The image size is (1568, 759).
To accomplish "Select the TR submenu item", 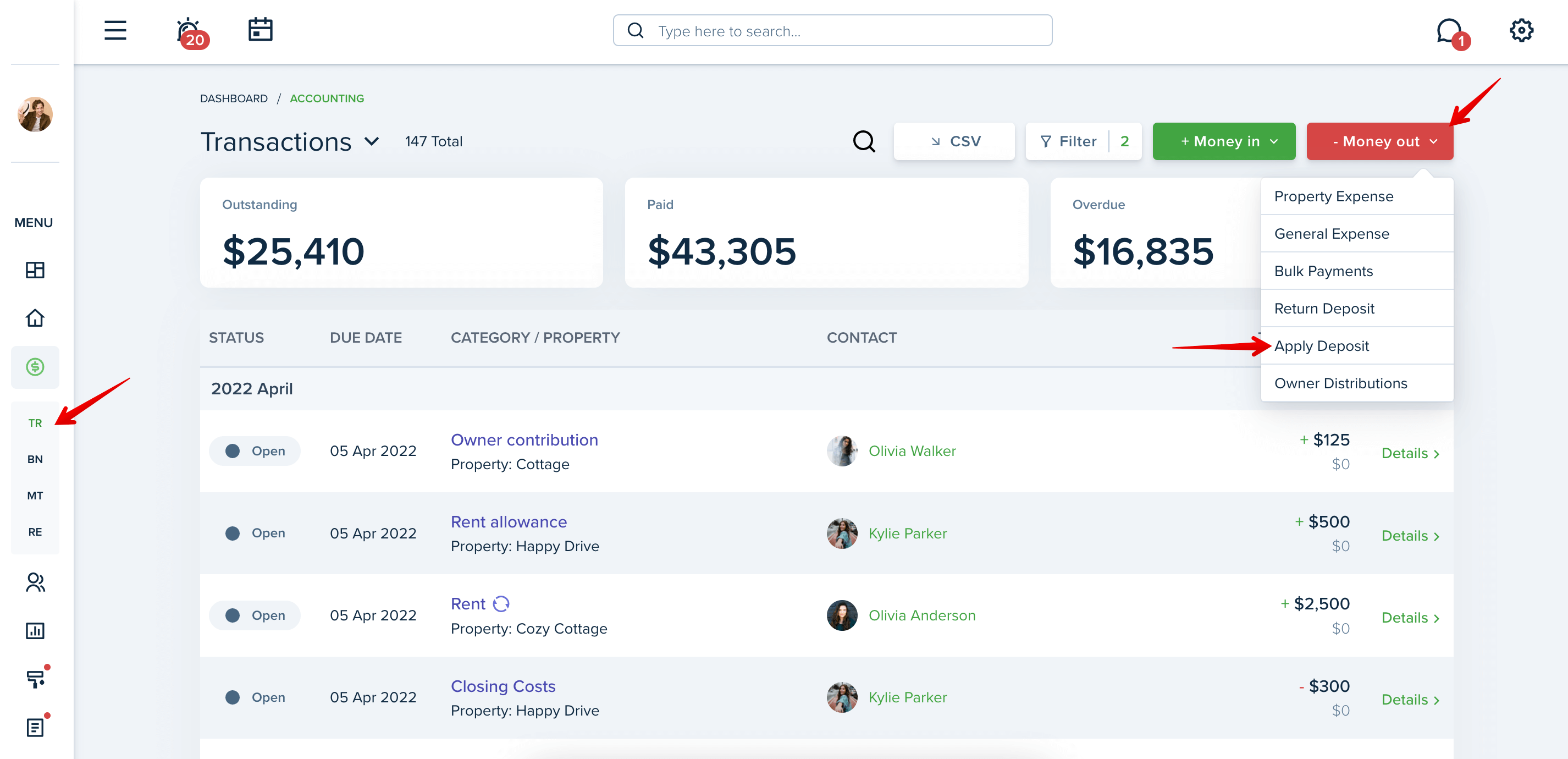I will (x=35, y=423).
